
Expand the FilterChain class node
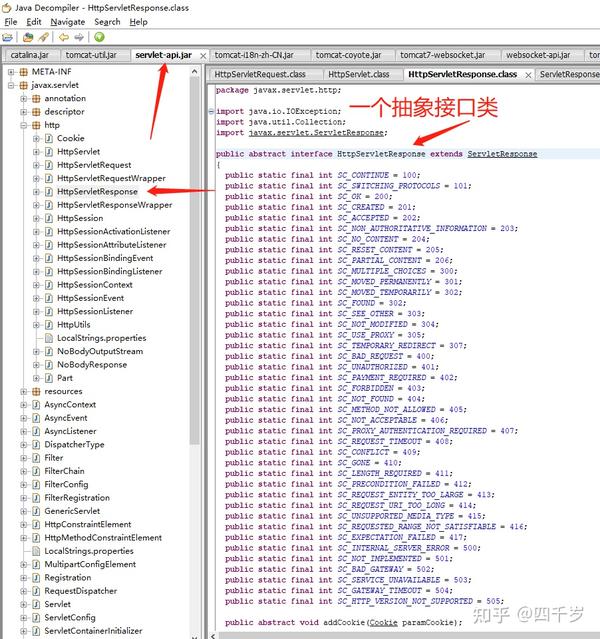click(x=24, y=472)
